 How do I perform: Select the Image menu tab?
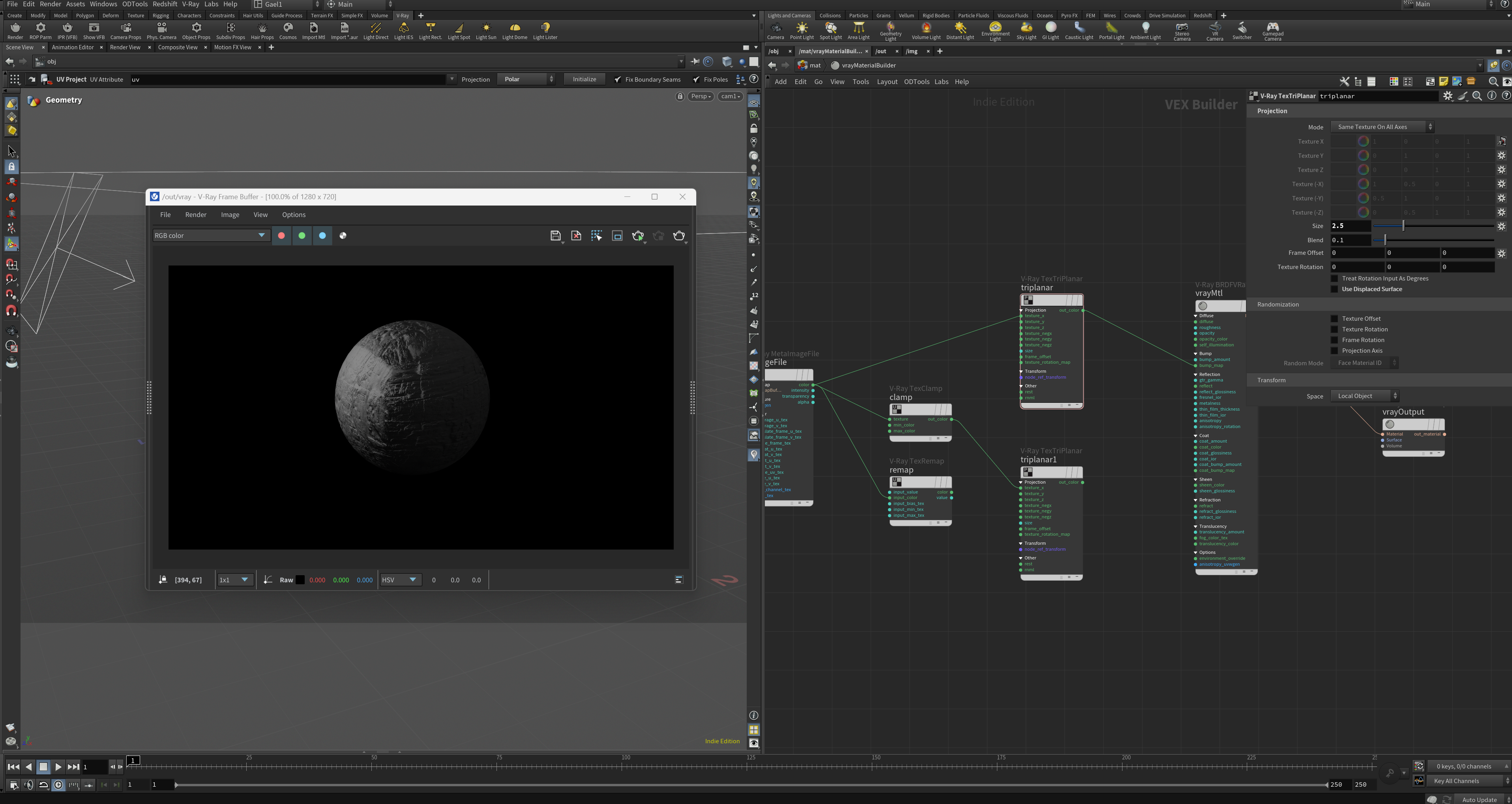click(229, 214)
